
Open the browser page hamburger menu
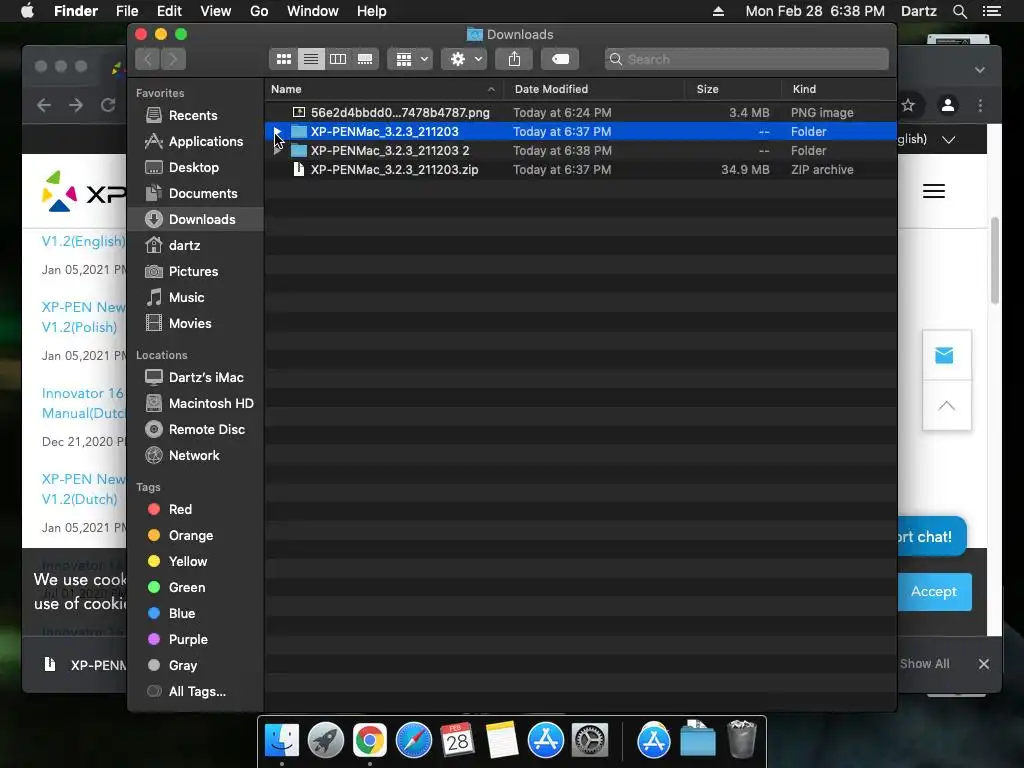point(934,191)
